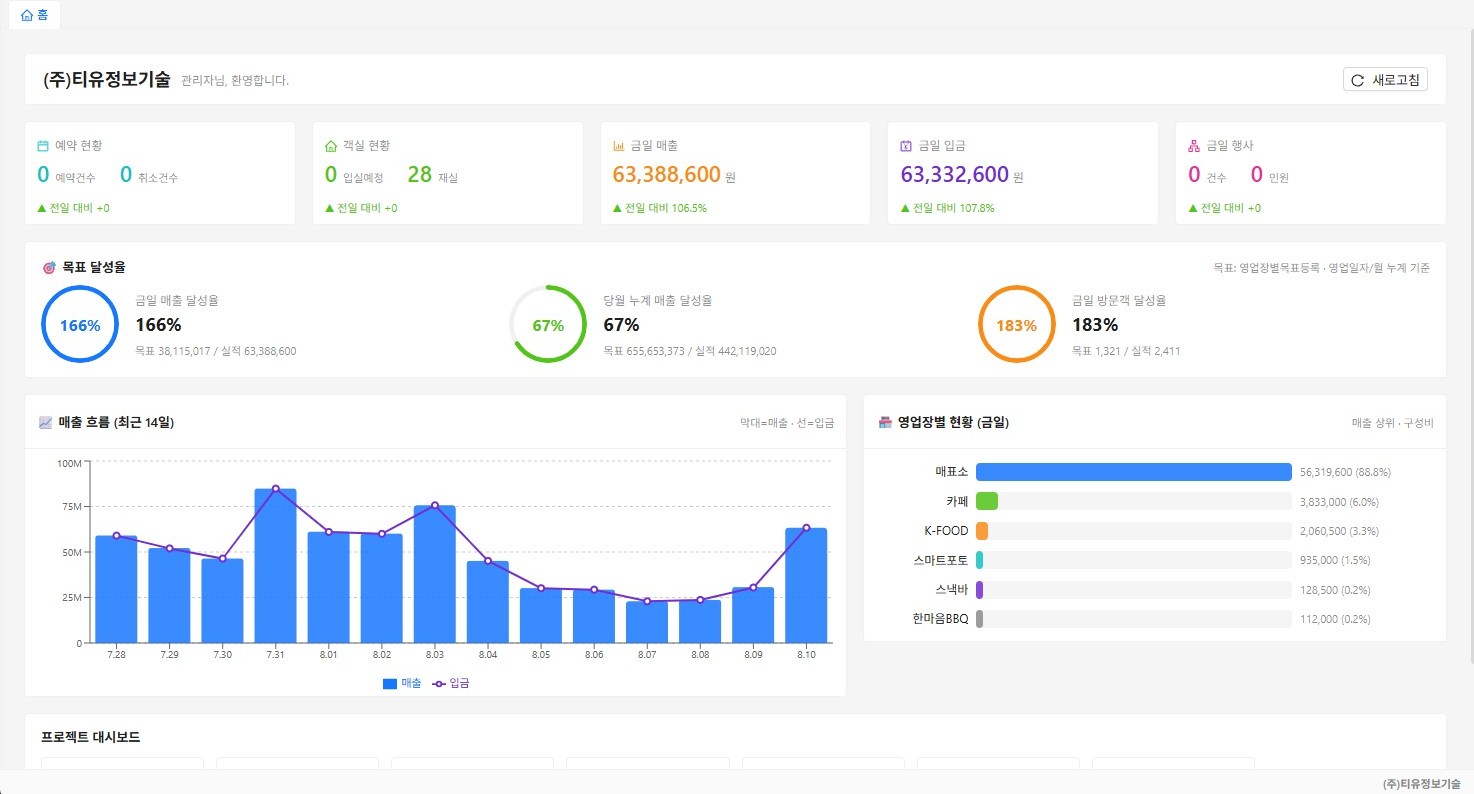
Task: Click the blue 166% progress ring
Action: [80, 325]
